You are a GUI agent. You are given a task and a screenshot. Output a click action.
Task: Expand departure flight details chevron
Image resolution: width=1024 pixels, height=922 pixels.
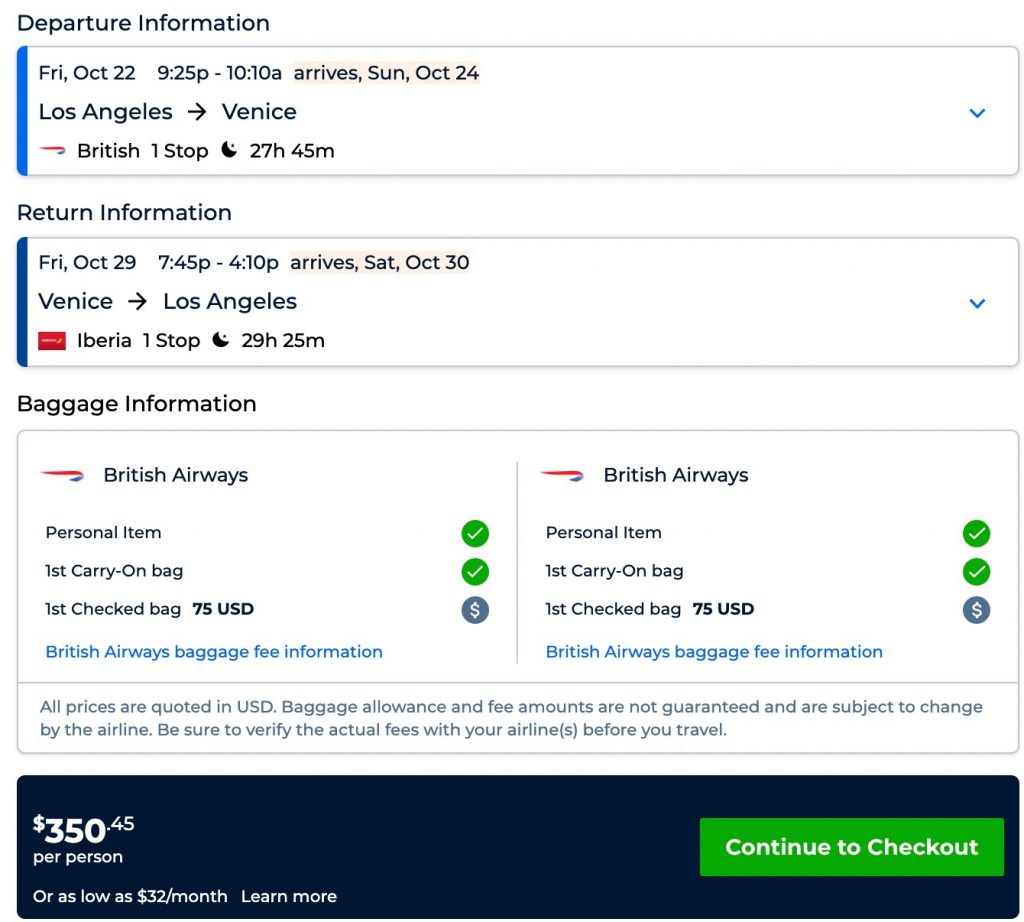coord(977,113)
